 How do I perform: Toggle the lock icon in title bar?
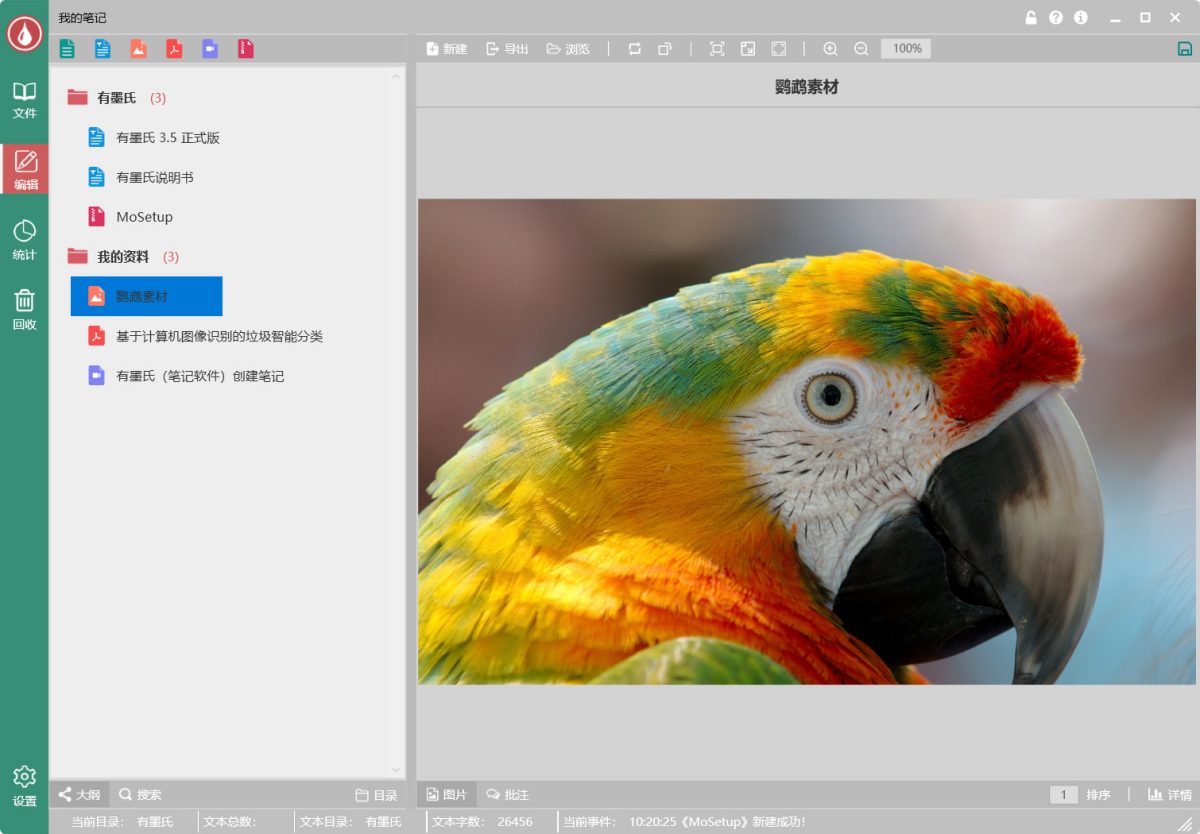click(1031, 17)
